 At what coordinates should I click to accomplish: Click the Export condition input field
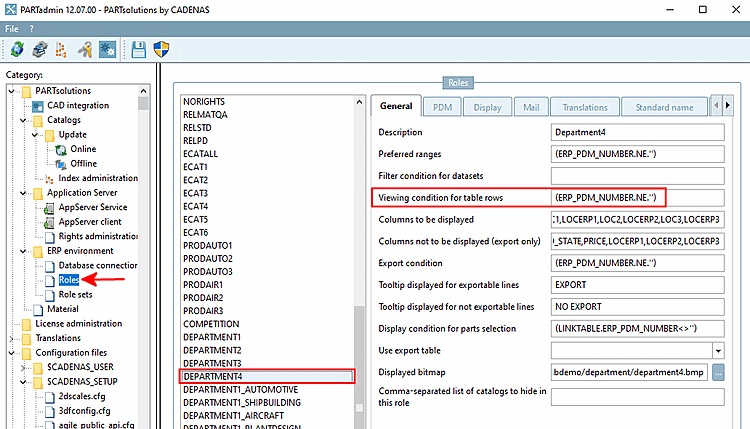[637, 263]
